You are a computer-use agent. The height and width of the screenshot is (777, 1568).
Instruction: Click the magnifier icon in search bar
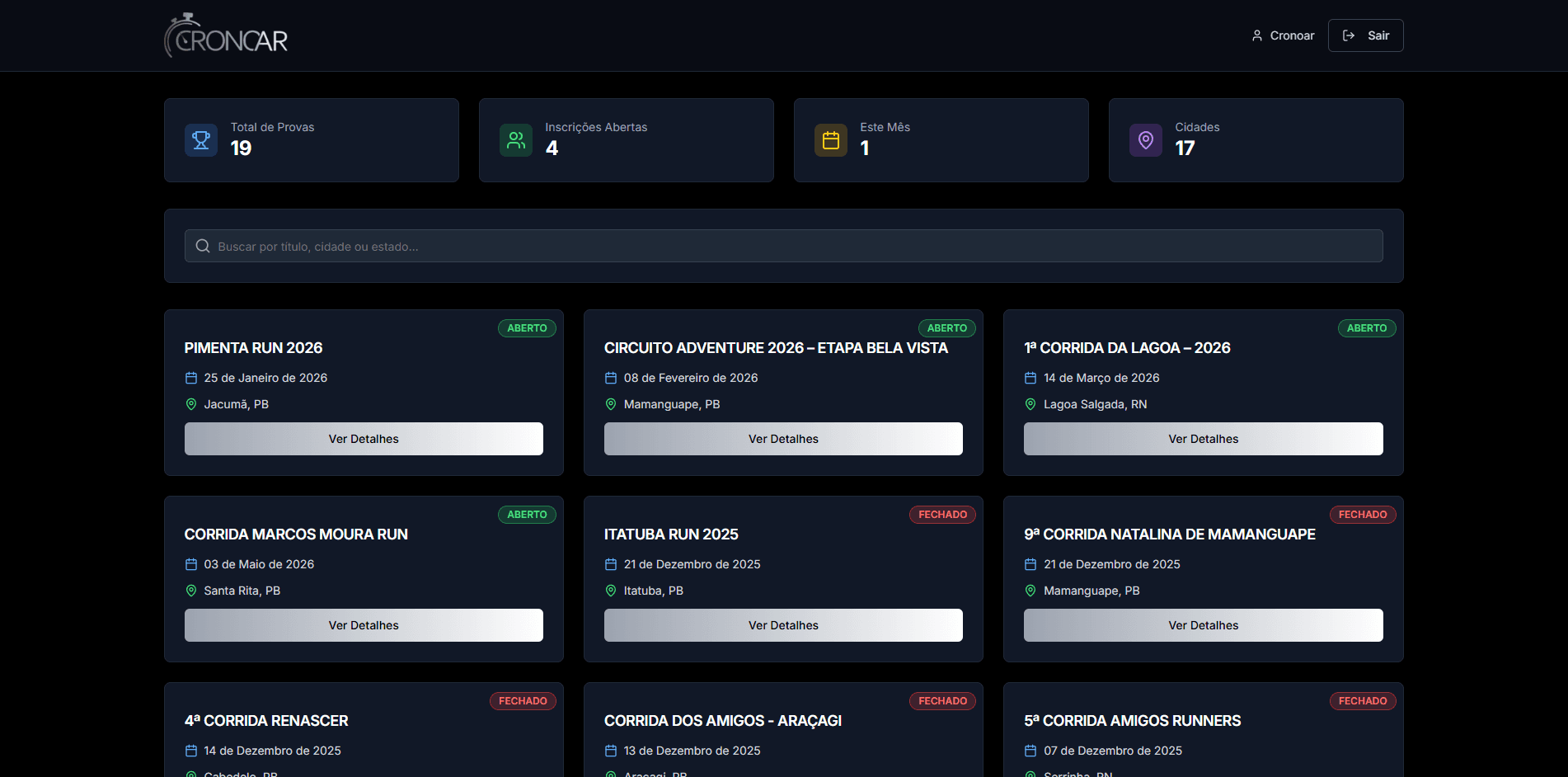point(203,246)
